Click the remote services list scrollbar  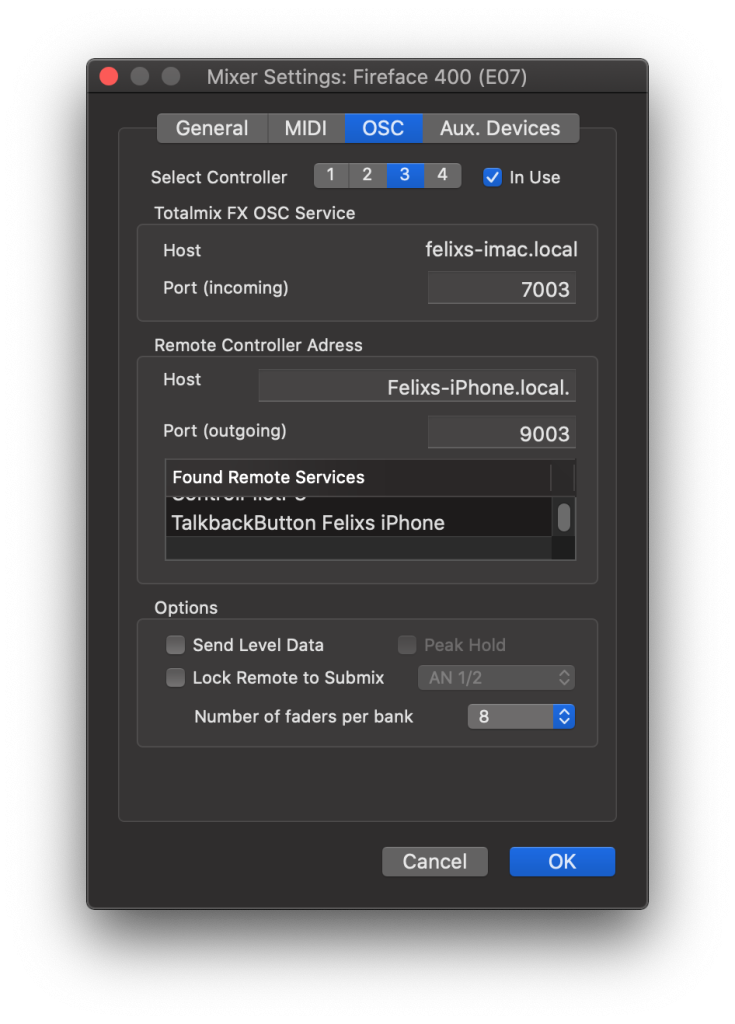coord(563,519)
